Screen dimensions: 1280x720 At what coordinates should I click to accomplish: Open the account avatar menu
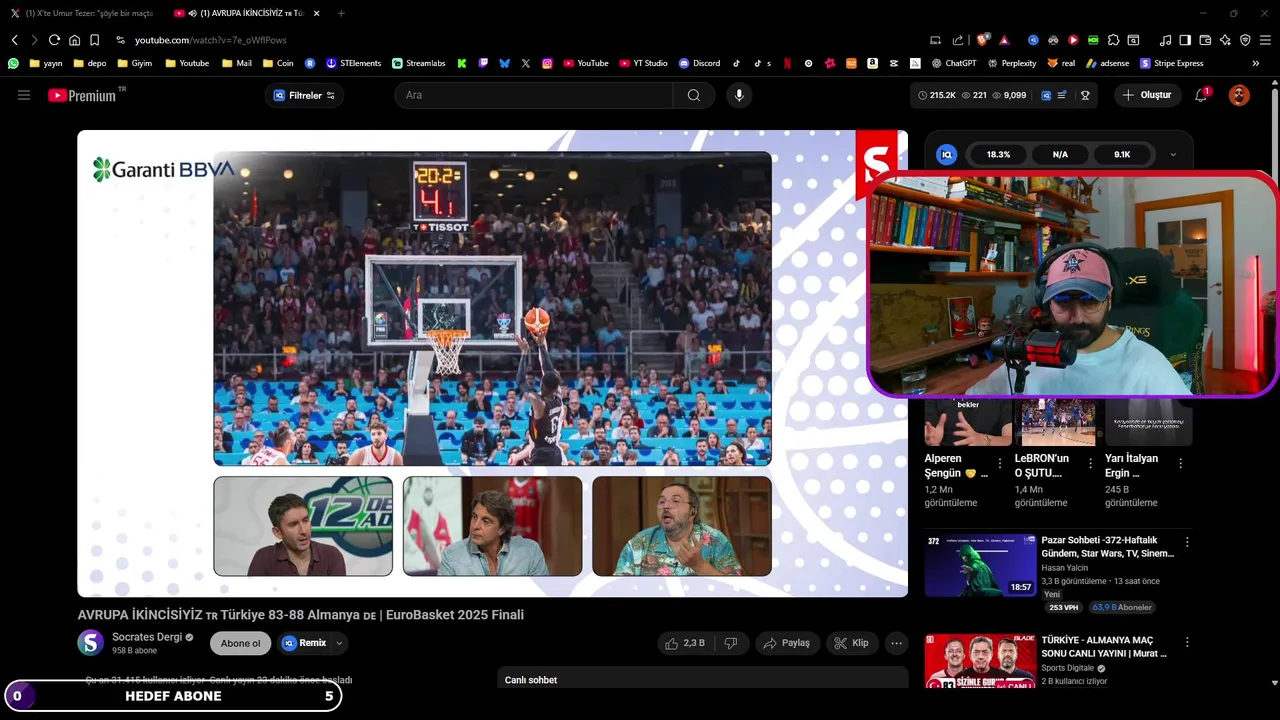coord(1239,95)
